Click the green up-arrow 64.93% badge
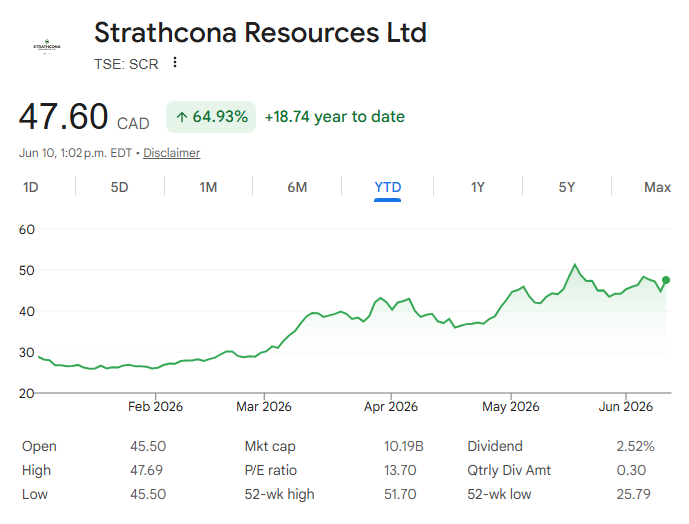Screen dimensions: 689x524 [x=211, y=117]
